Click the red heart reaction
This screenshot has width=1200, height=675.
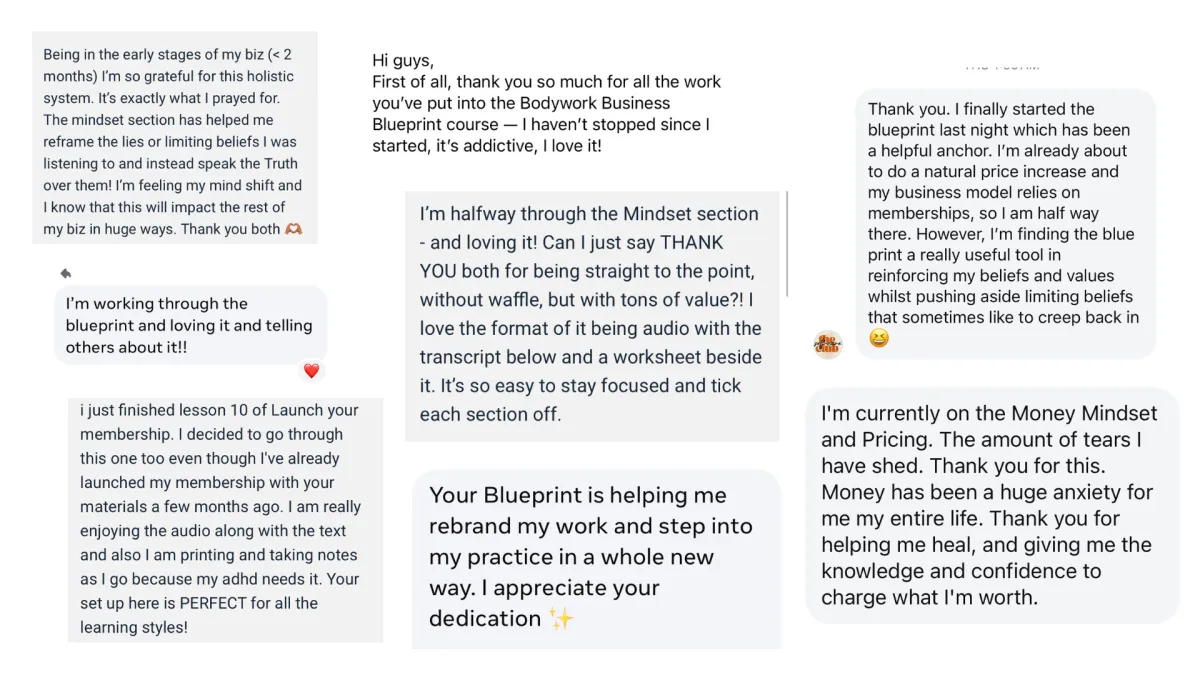click(311, 371)
